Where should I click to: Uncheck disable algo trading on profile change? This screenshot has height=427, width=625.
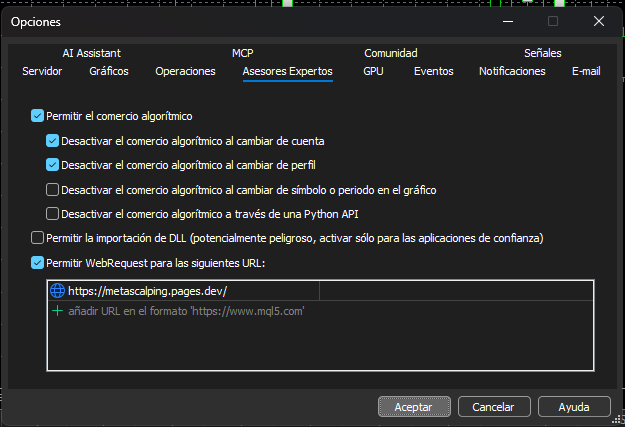[x=52, y=165]
